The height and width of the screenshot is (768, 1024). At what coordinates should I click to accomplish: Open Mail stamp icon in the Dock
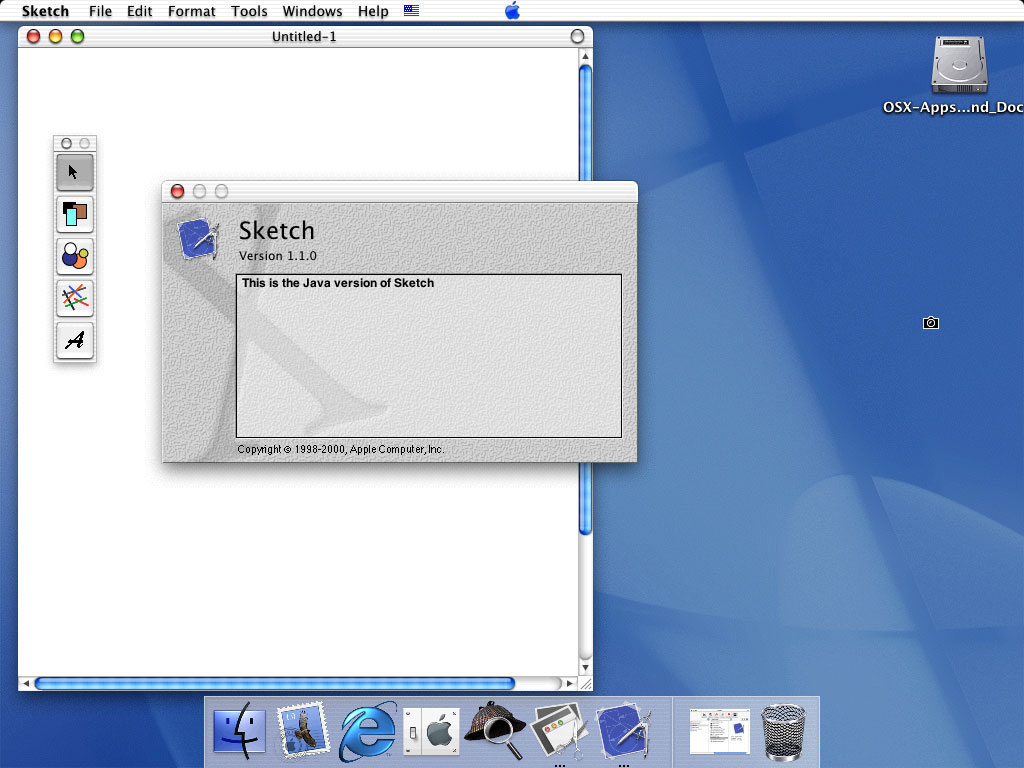[302, 730]
